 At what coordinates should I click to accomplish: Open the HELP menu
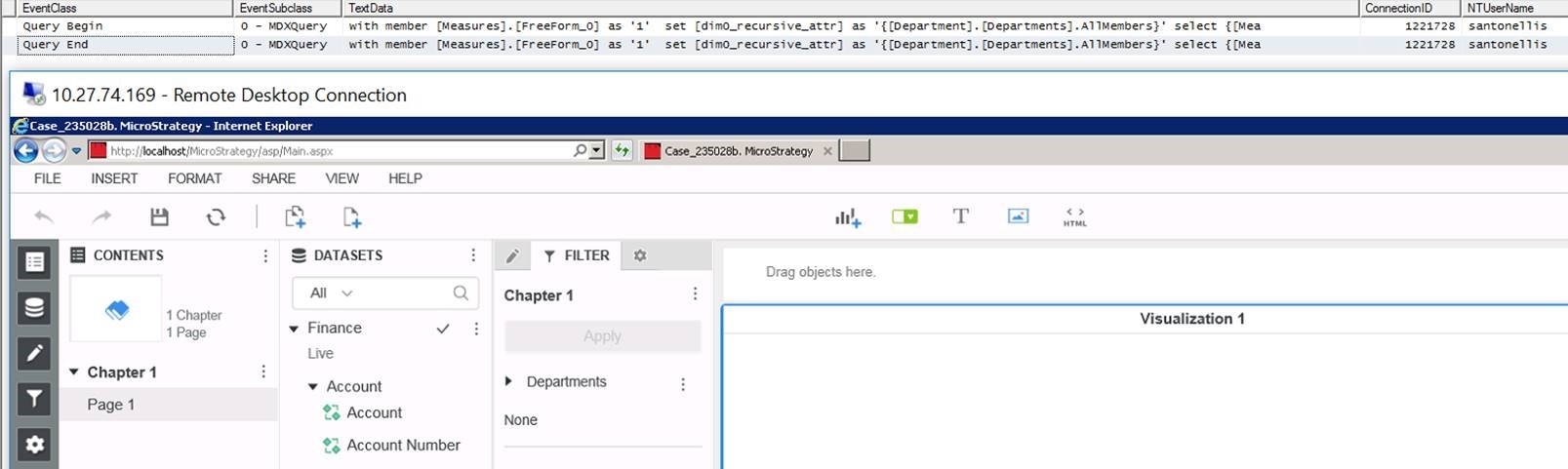(405, 178)
